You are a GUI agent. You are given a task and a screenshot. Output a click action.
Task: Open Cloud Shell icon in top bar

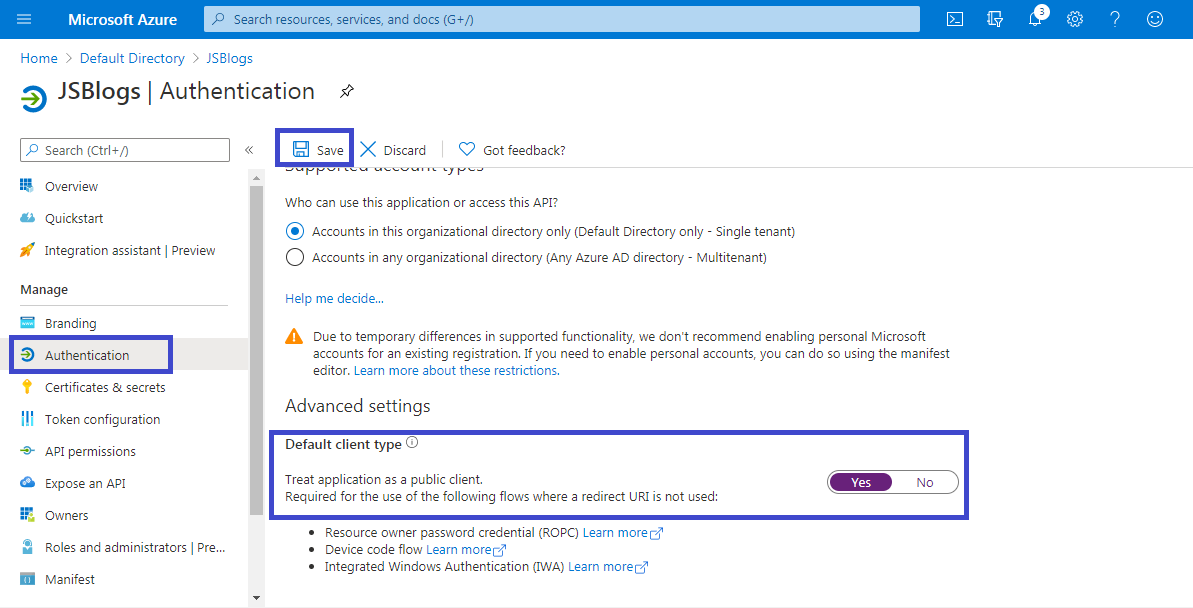point(955,19)
